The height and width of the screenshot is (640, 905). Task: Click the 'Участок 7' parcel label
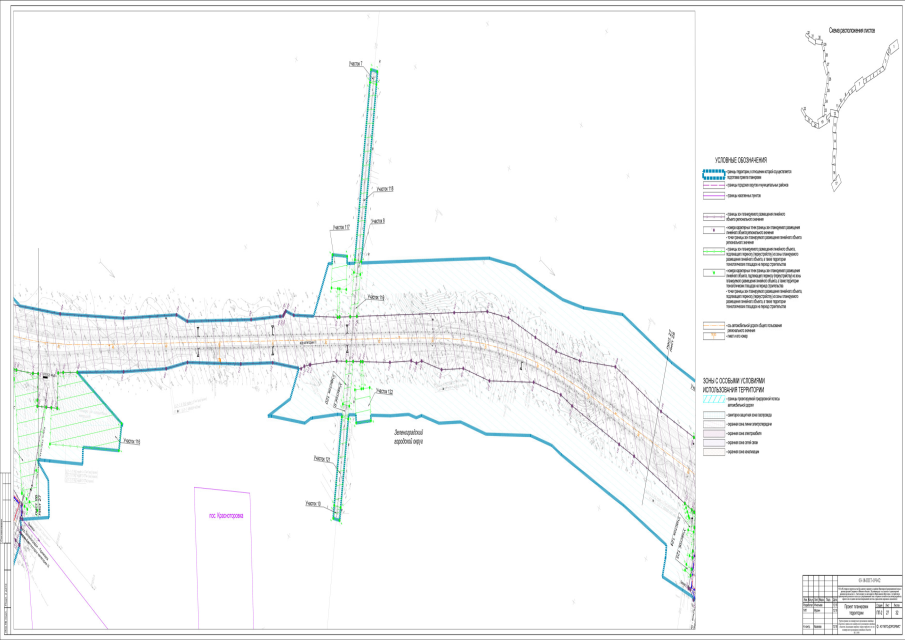(x=356, y=64)
